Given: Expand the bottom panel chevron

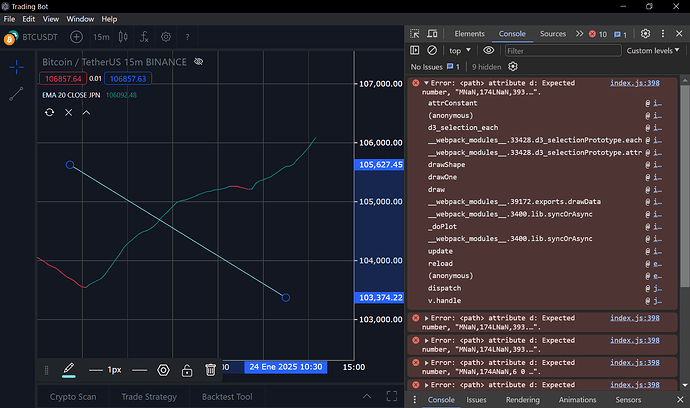Looking at the screenshot, I should tap(367, 397).
